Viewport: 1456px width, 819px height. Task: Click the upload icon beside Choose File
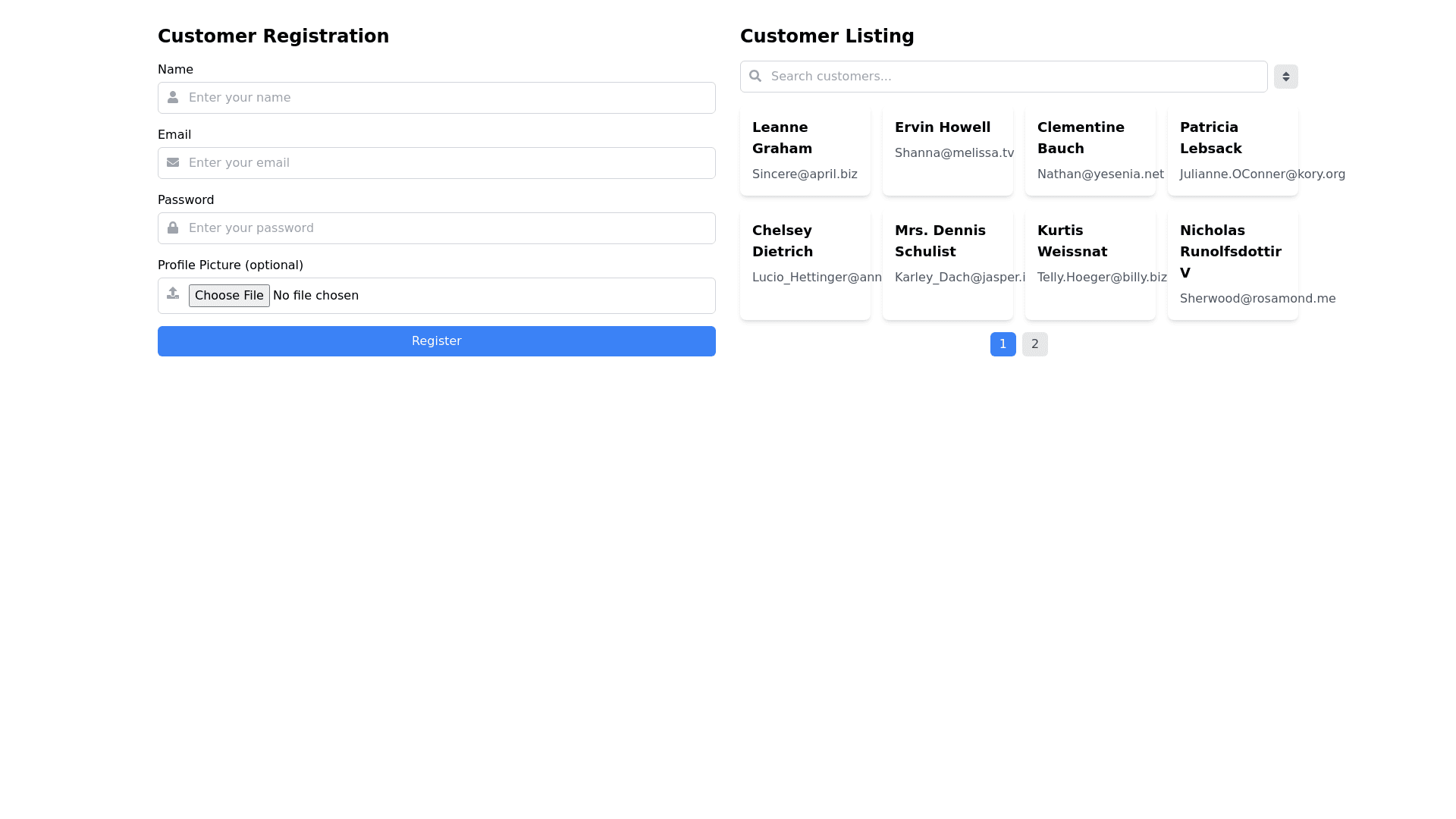pyautogui.click(x=173, y=293)
